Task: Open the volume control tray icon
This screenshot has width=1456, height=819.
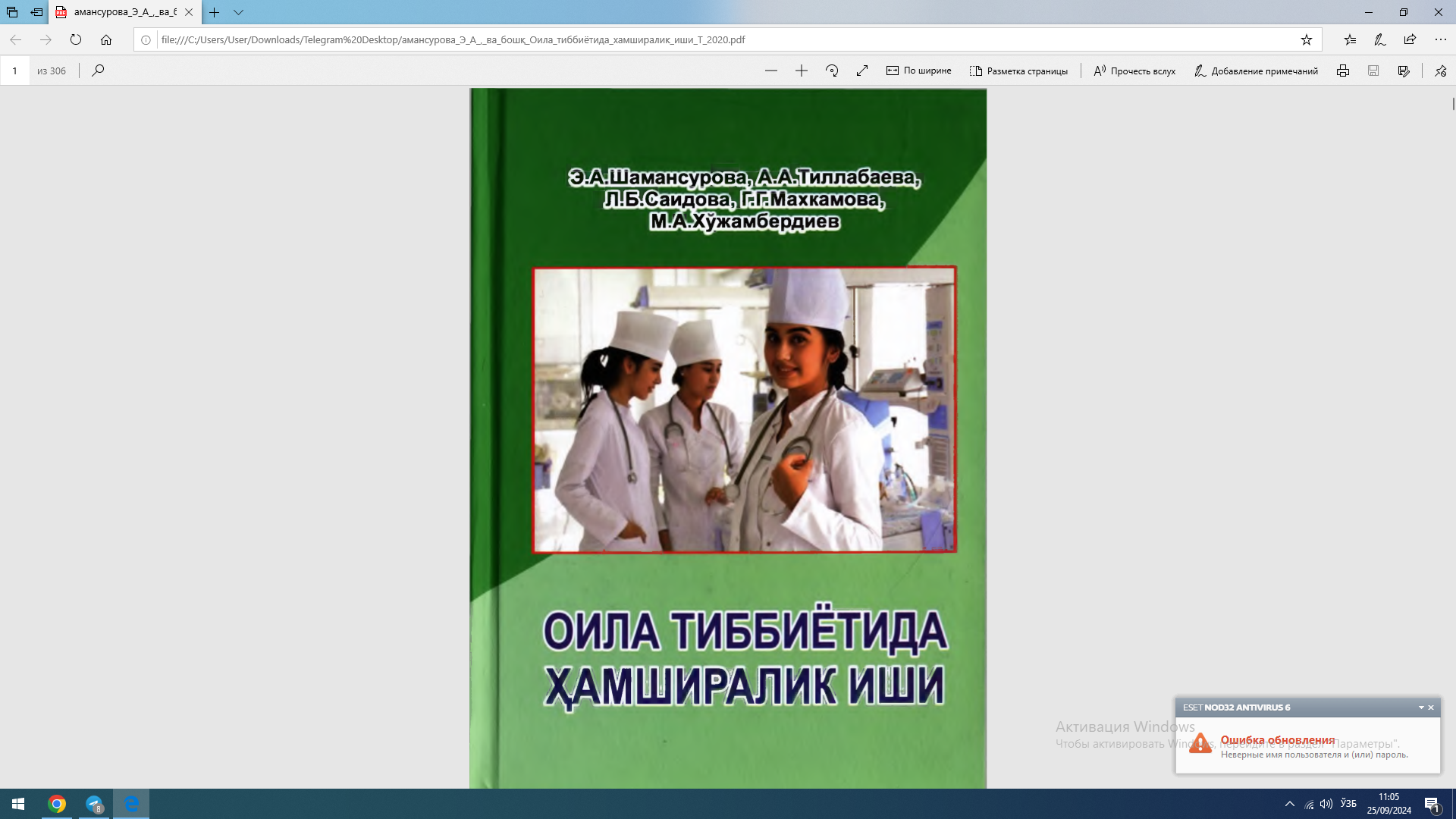Action: pos(1326,804)
